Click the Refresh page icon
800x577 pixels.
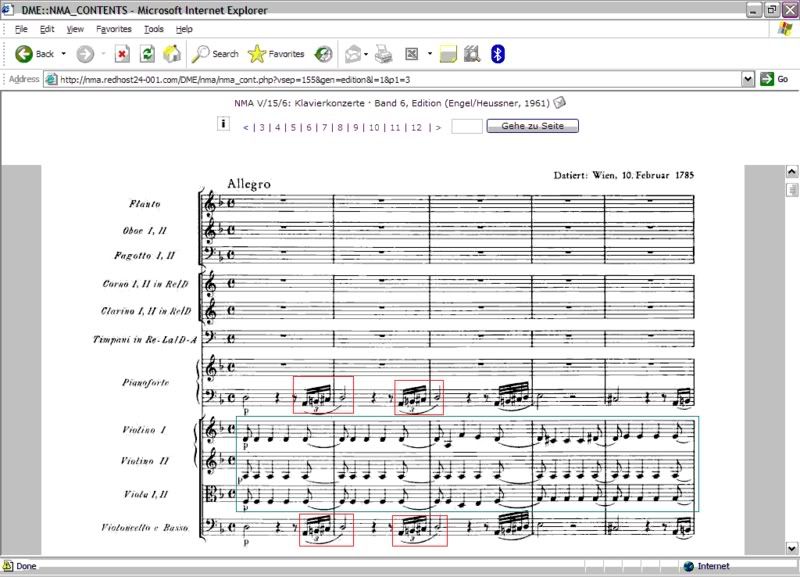147,54
